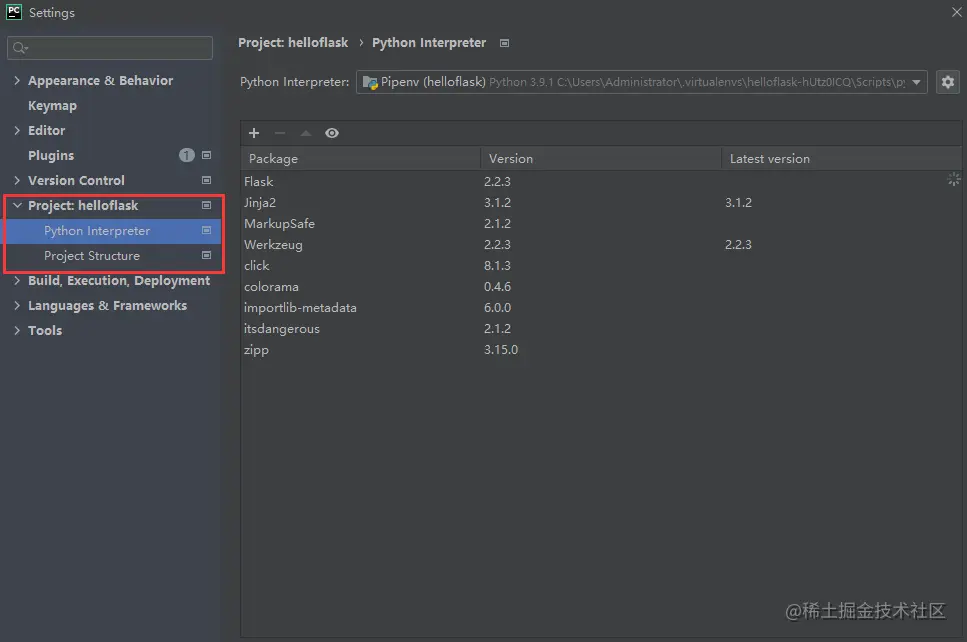Expand the Tools section chevron
Viewport: 967px width, 642px height.
click(17, 331)
